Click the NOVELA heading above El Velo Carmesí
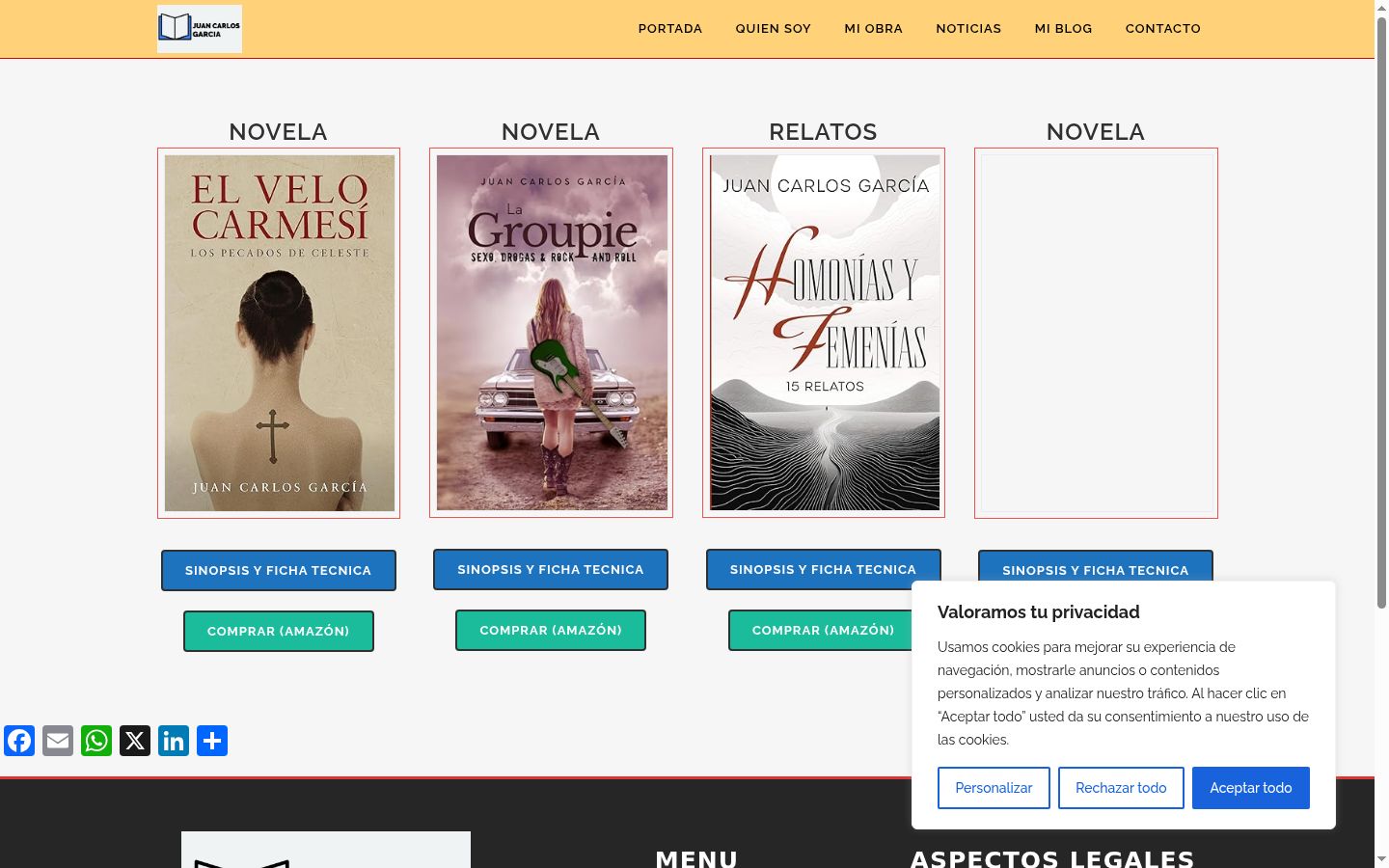1389x868 pixels. (278, 132)
